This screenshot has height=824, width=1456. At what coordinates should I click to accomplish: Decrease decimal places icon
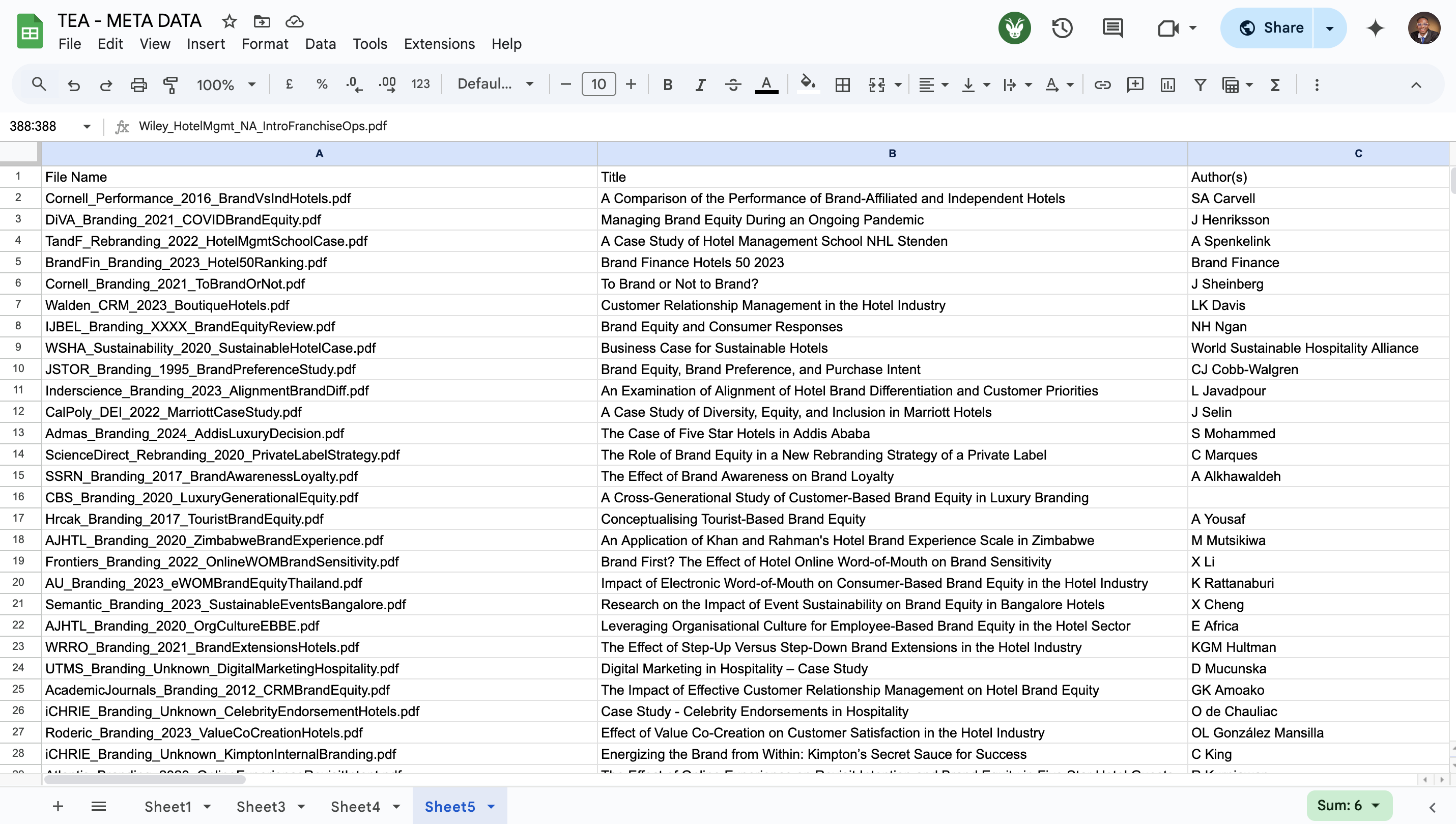point(354,84)
